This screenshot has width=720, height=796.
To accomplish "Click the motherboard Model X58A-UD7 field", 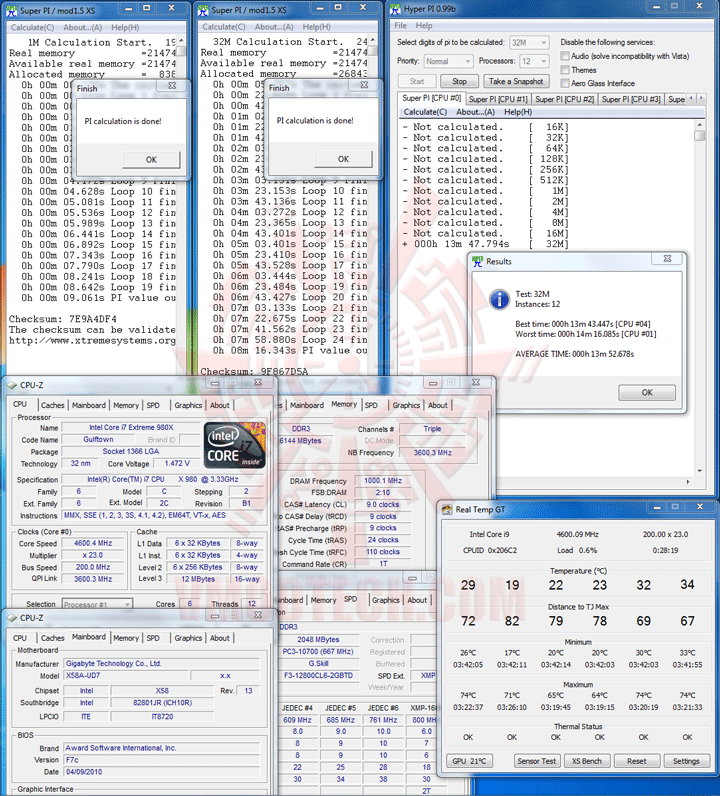I will click(126, 676).
